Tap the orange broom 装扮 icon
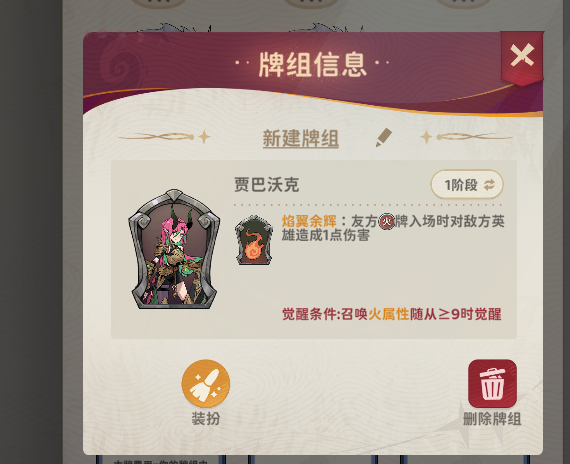This screenshot has height=464, width=570. [x=206, y=383]
